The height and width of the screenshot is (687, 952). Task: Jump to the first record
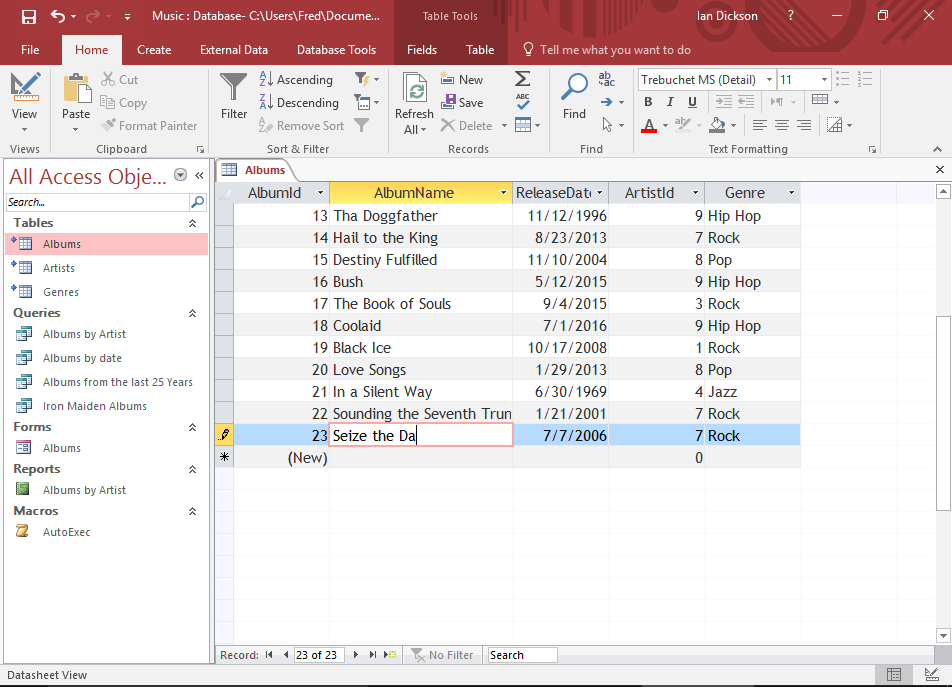270,655
